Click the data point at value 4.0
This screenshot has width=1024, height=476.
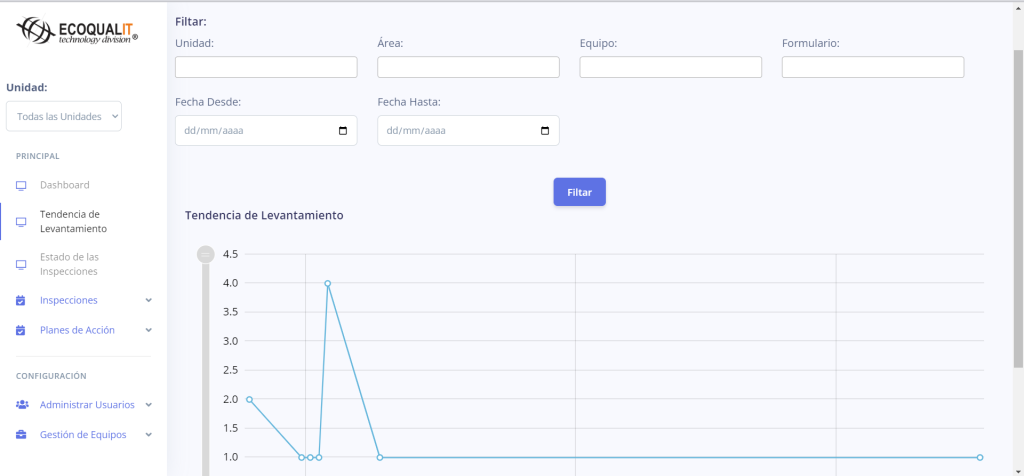click(x=327, y=283)
